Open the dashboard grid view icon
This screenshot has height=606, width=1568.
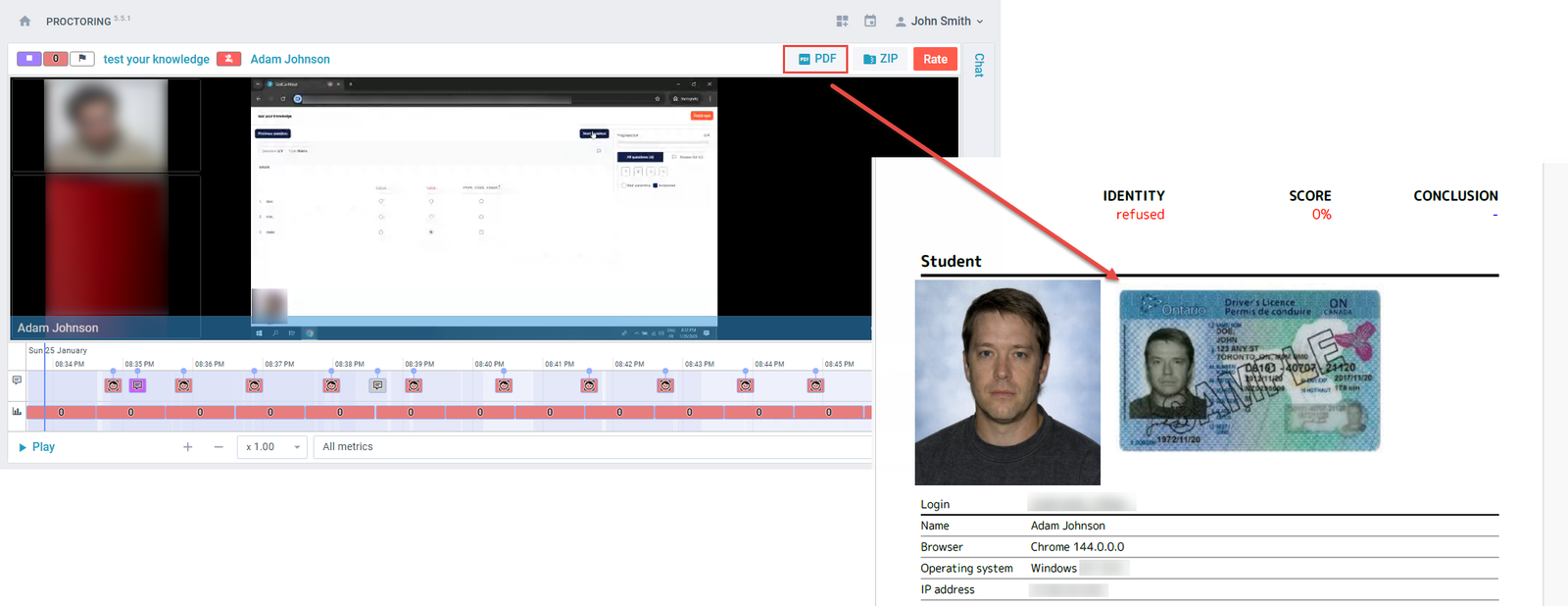(x=842, y=21)
